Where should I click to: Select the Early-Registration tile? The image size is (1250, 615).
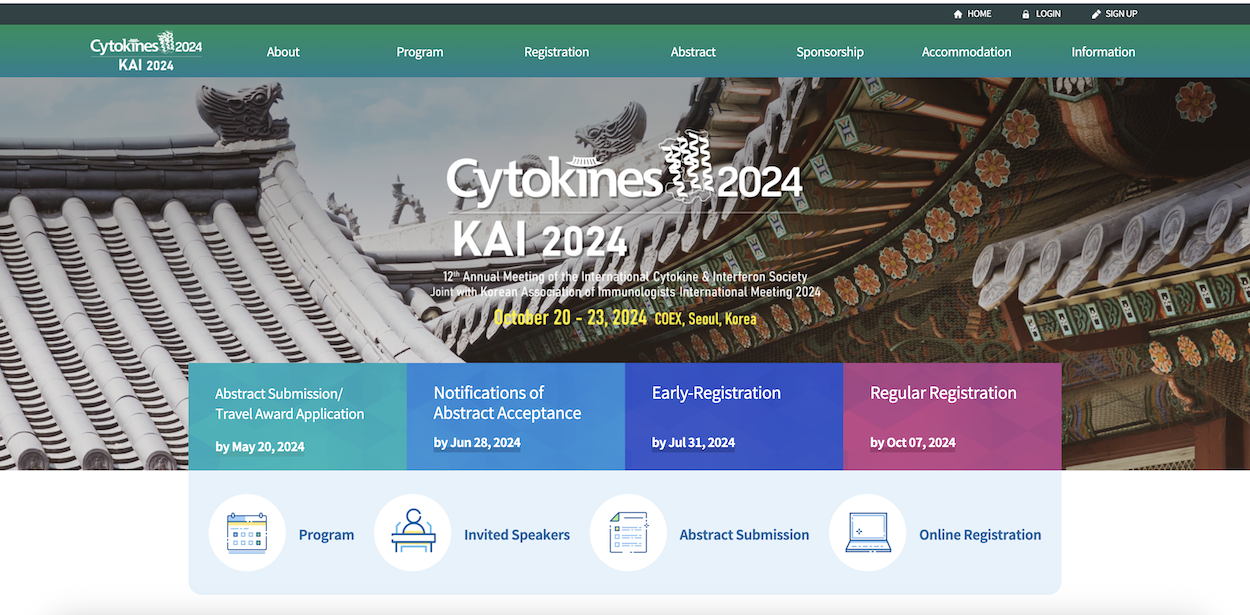734,416
